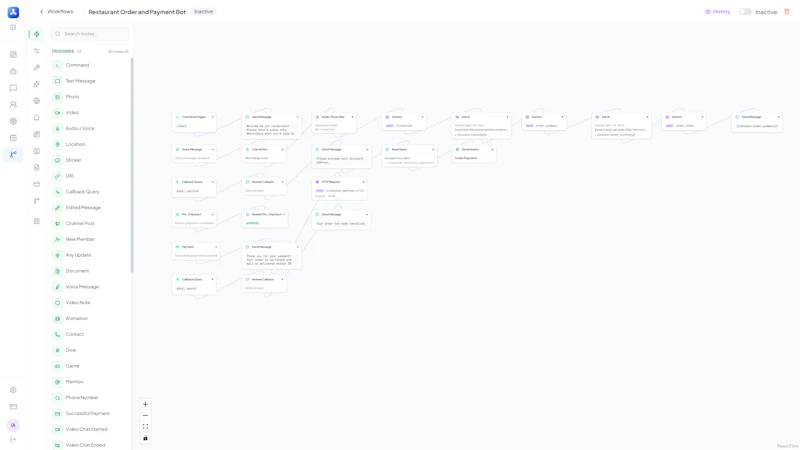Choose the Video Chat Started trigger icon
Image resolution: width=800 pixels, height=450 pixels.
click(x=57, y=429)
